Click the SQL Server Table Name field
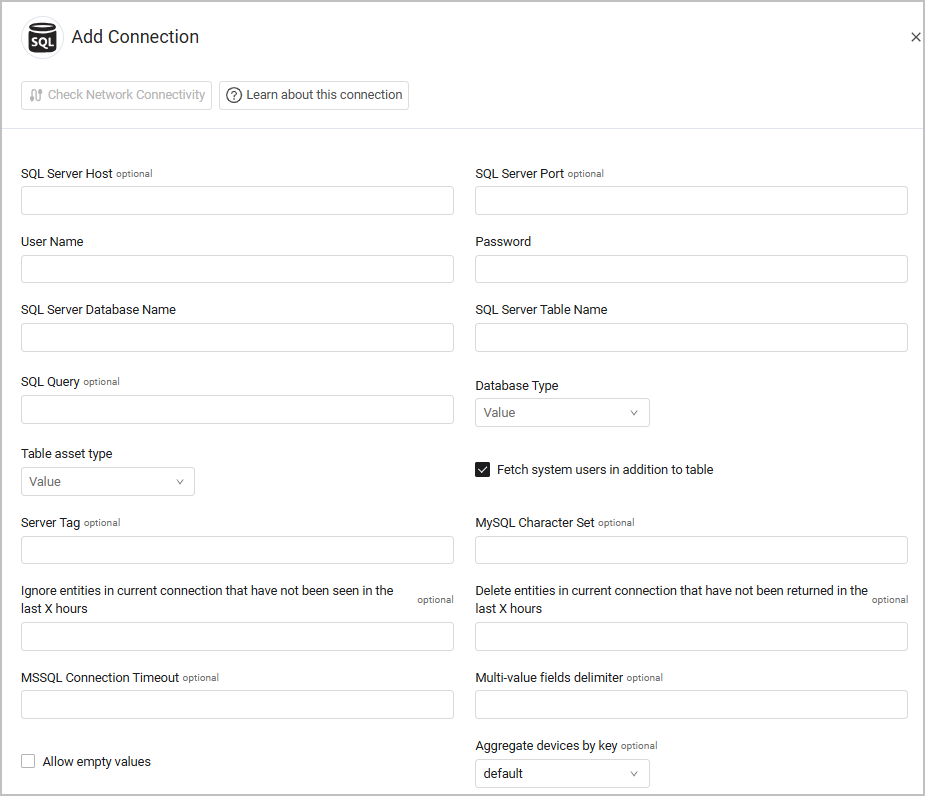This screenshot has width=925, height=796. click(x=691, y=338)
